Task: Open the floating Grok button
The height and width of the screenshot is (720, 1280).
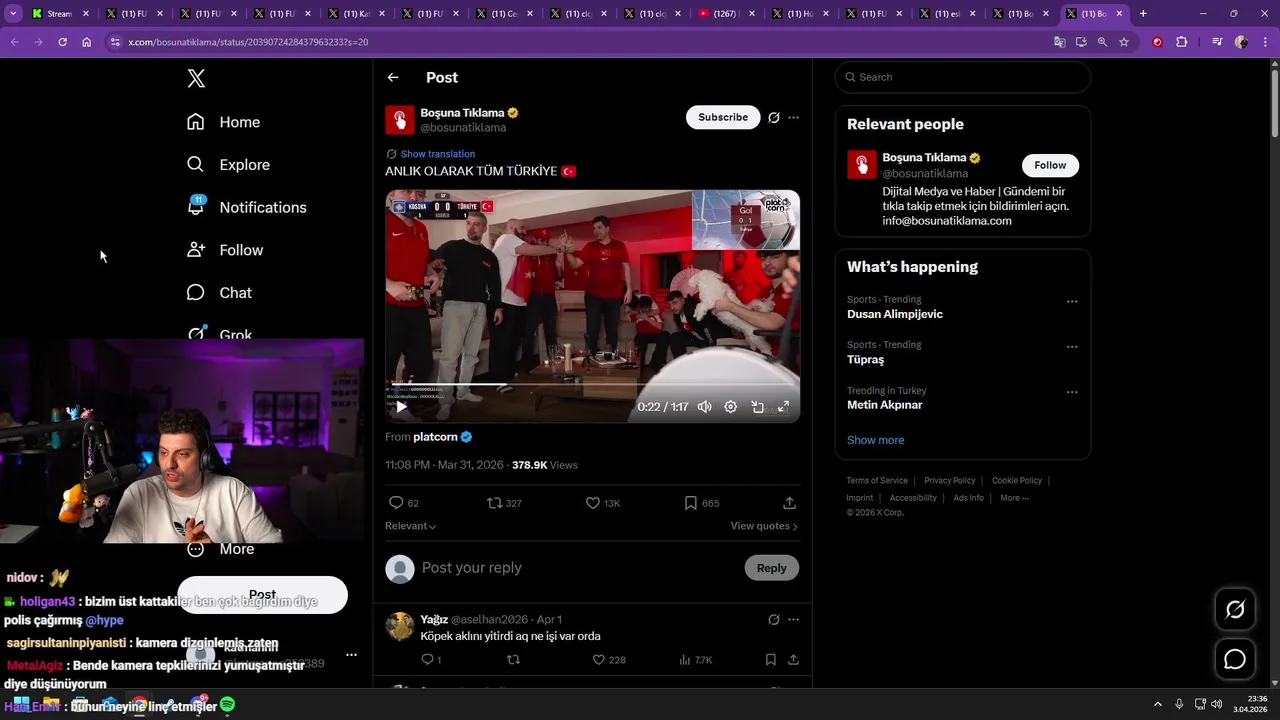Action: point(1235,610)
